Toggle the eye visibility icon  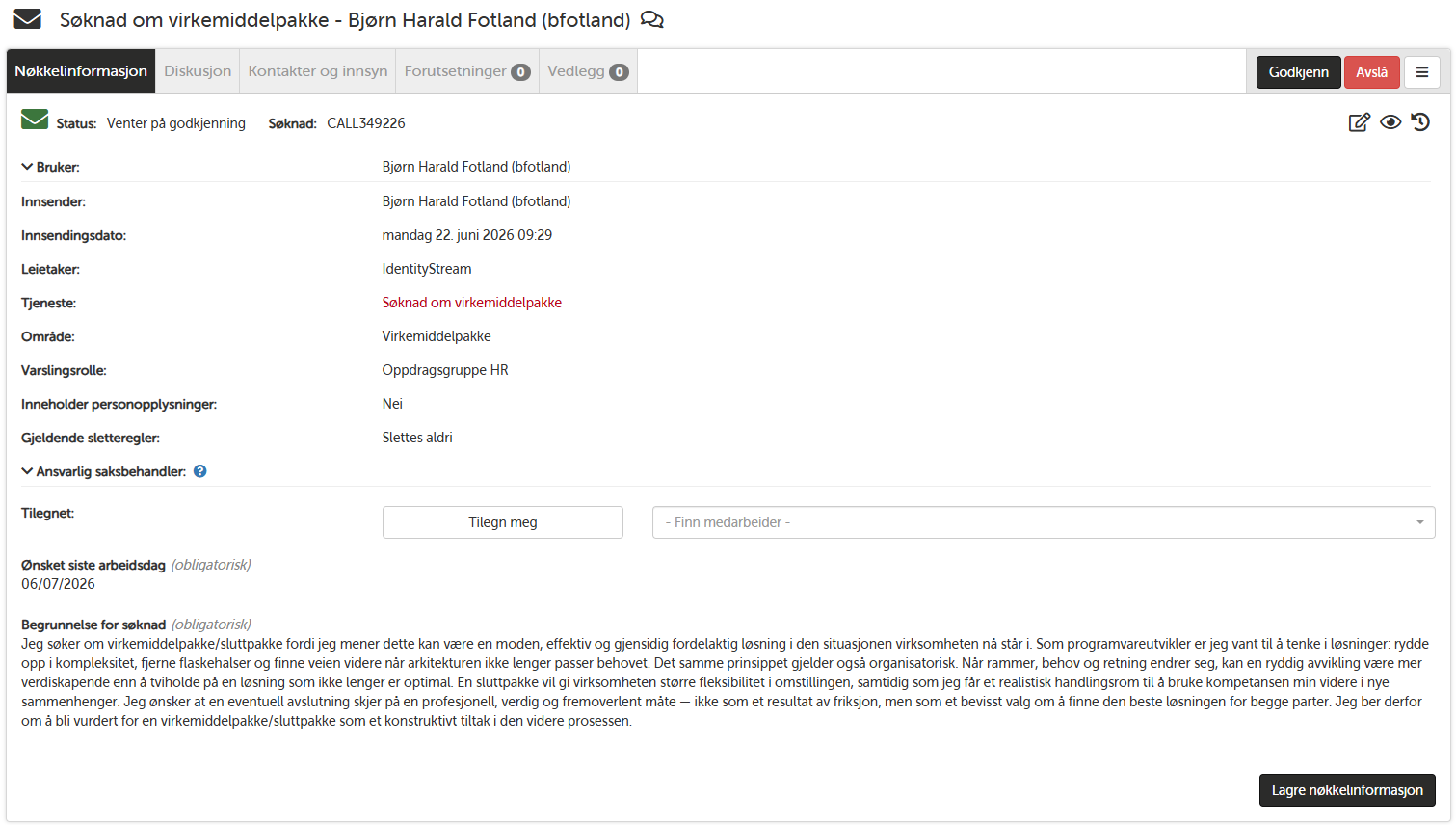1390,122
